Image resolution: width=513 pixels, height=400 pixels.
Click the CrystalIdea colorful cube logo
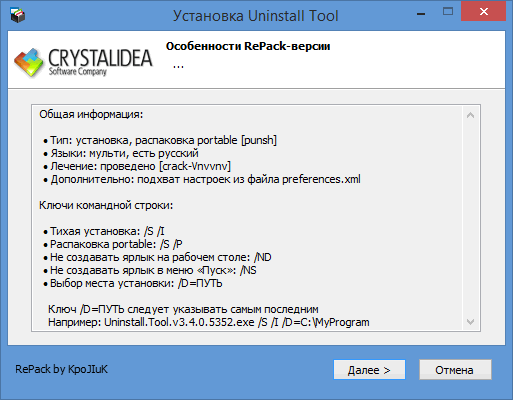pyautogui.click(x=29, y=63)
